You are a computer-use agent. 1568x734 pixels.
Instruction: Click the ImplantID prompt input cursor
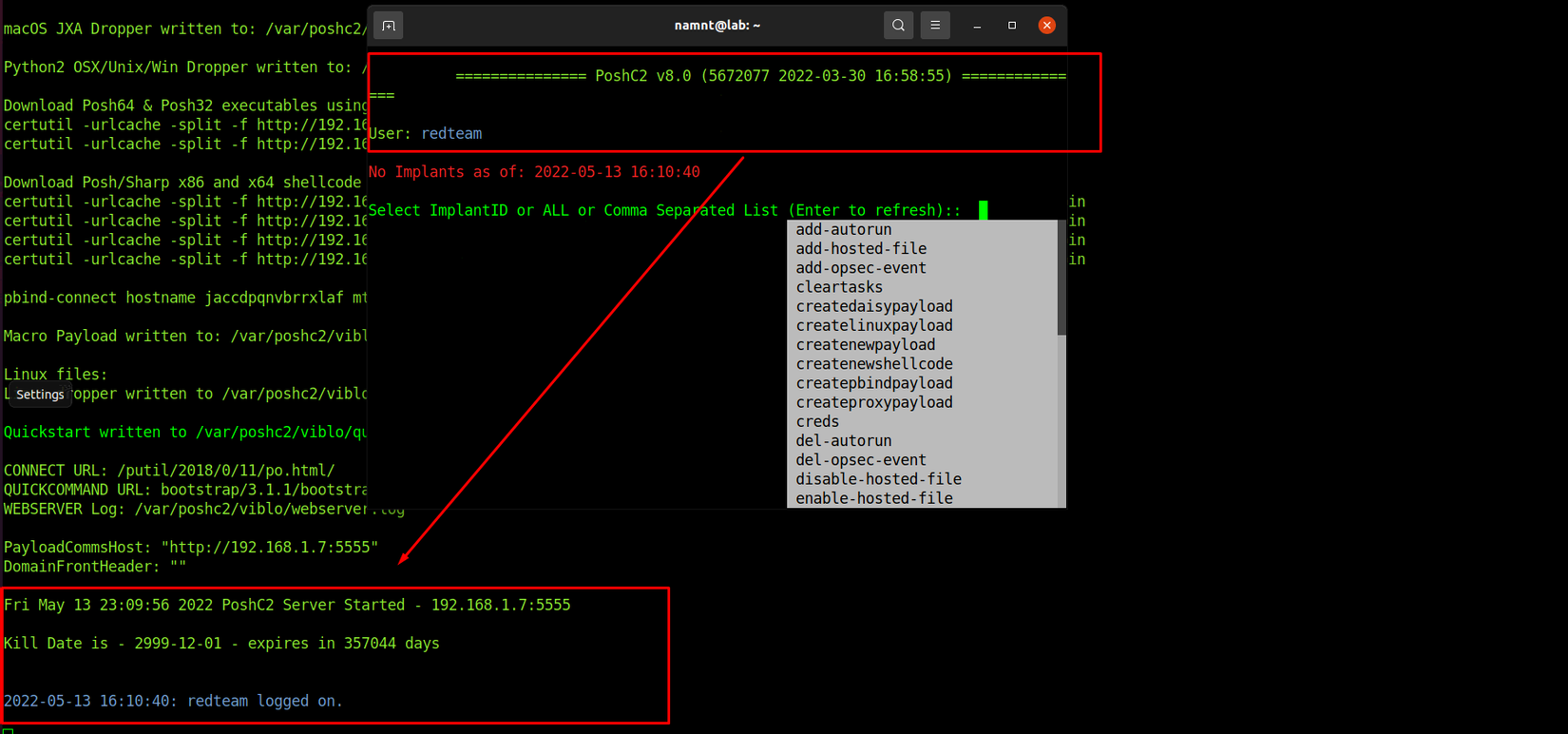pyautogui.click(x=984, y=210)
